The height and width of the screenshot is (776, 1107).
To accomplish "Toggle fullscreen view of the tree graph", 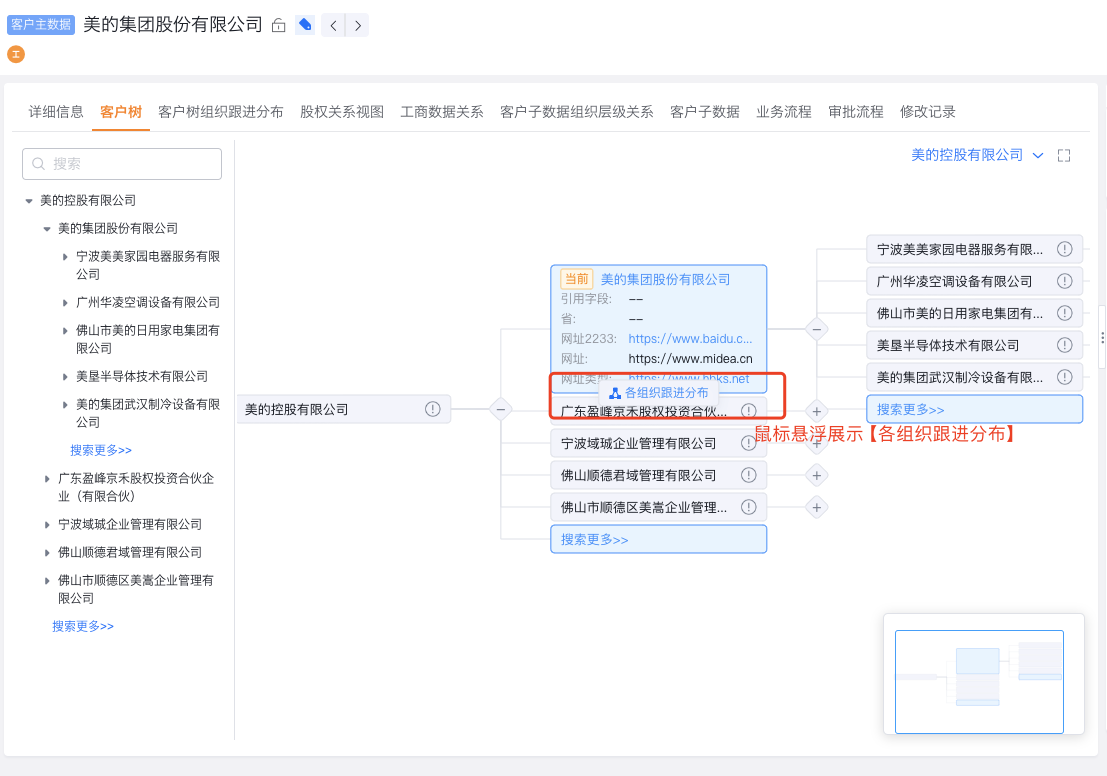I will [1064, 155].
